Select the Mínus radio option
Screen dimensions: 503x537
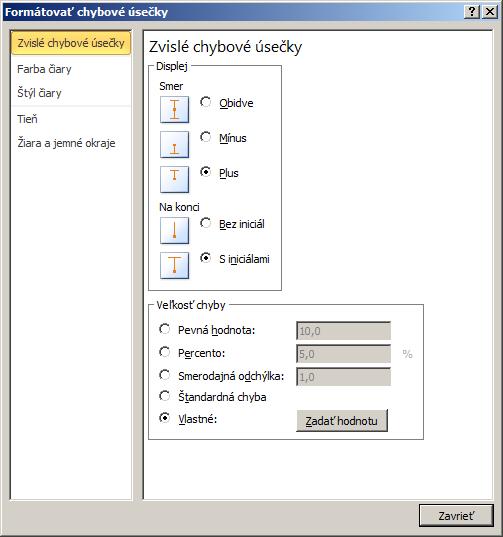click(x=205, y=137)
